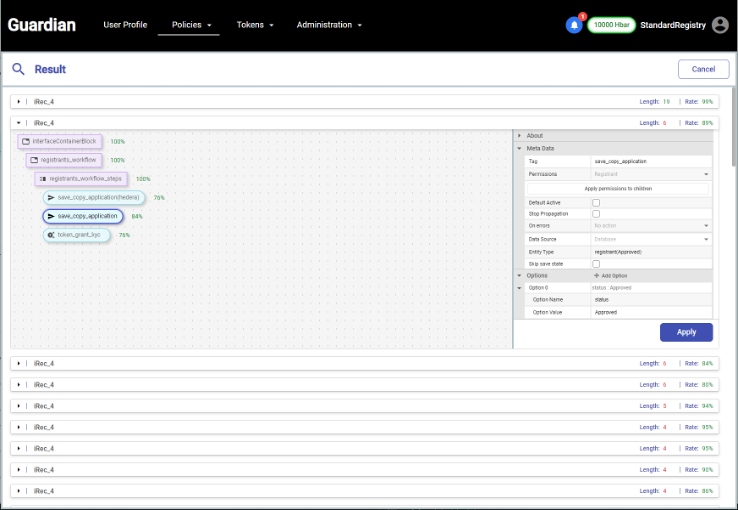Click the notification bell icon
The width and height of the screenshot is (738, 510).
[x=574, y=25]
